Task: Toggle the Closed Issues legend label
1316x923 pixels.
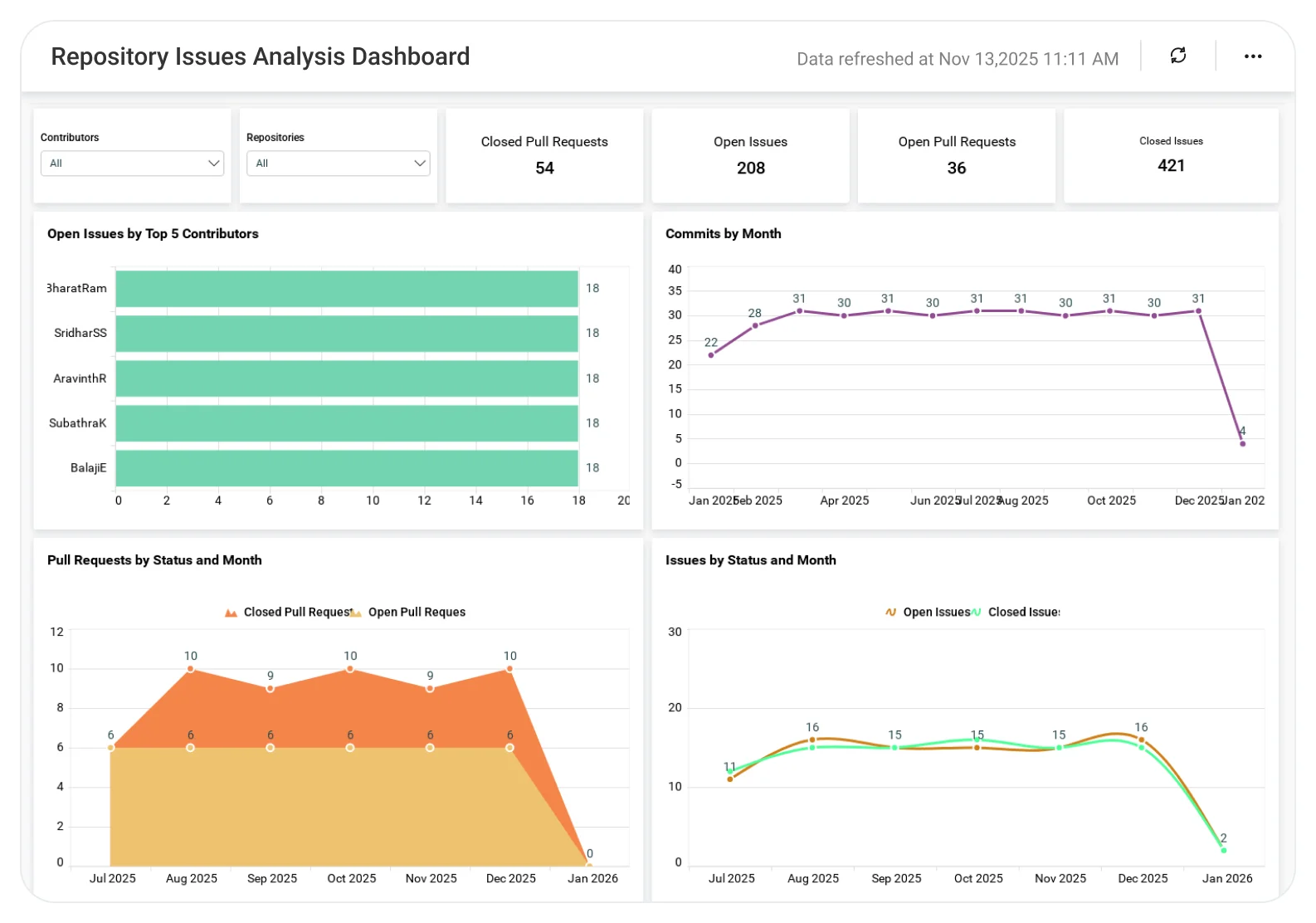Action: point(1024,613)
